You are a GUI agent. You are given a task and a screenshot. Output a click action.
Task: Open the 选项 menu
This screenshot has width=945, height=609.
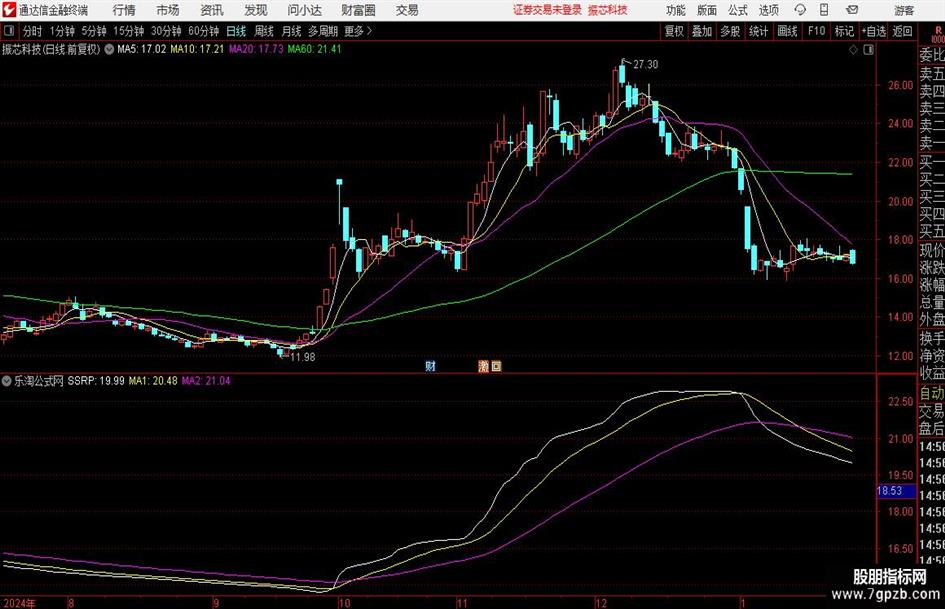[x=768, y=10]
